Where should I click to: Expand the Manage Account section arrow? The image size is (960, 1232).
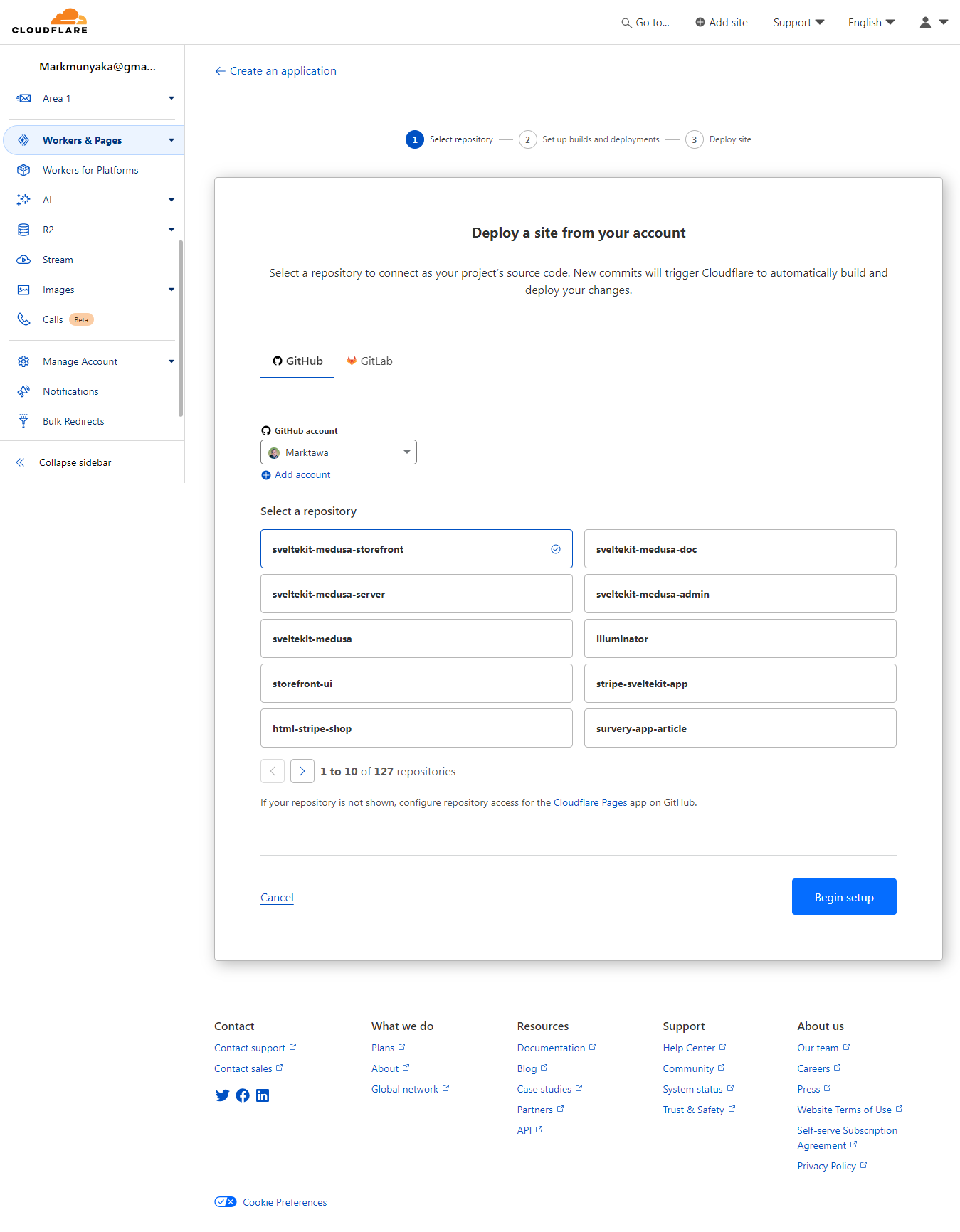pos(172,361)
